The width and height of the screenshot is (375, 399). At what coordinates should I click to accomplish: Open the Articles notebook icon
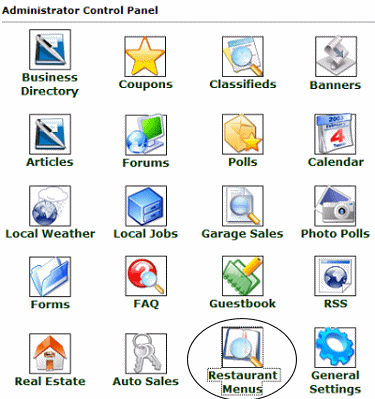[50, 134]
